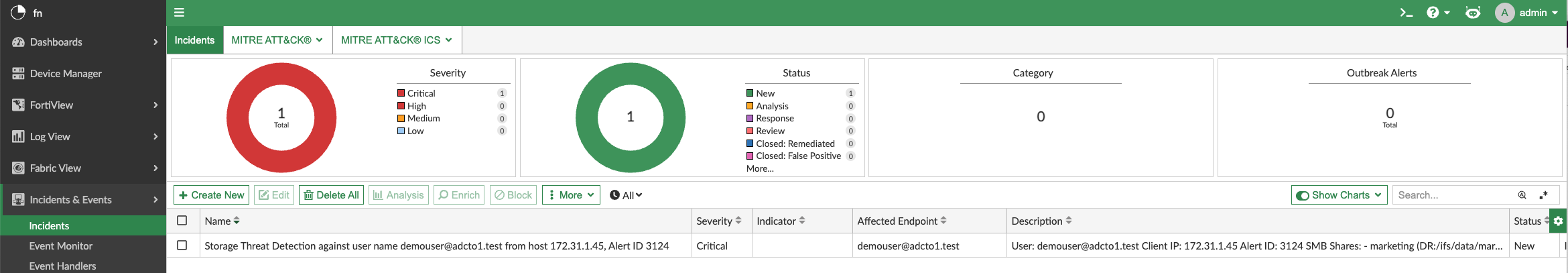1568x273 pixels.
Task: Open the CLI console icon in header
Action: 1406,13
